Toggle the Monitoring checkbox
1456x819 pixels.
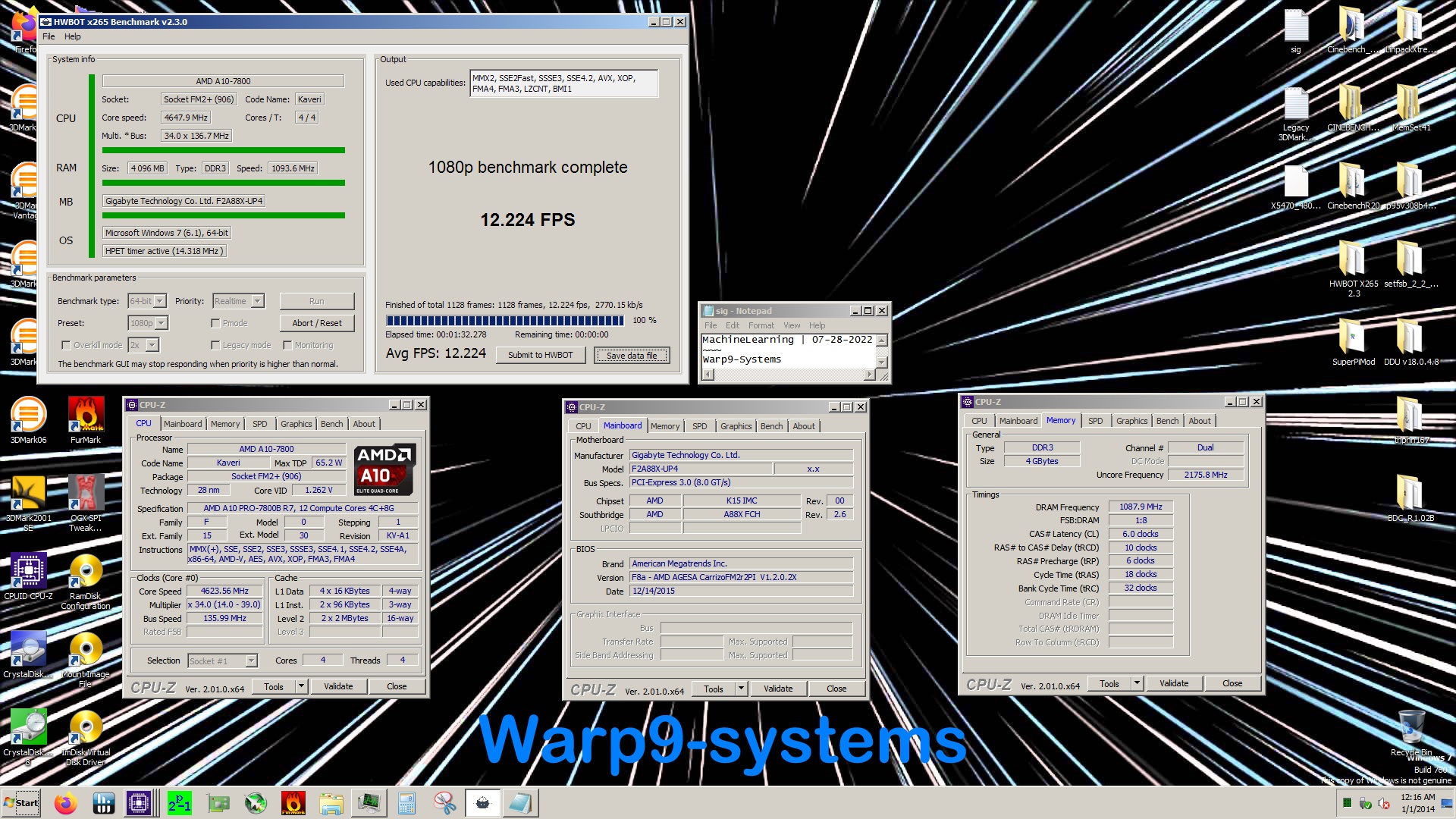[x=287, y=345]
